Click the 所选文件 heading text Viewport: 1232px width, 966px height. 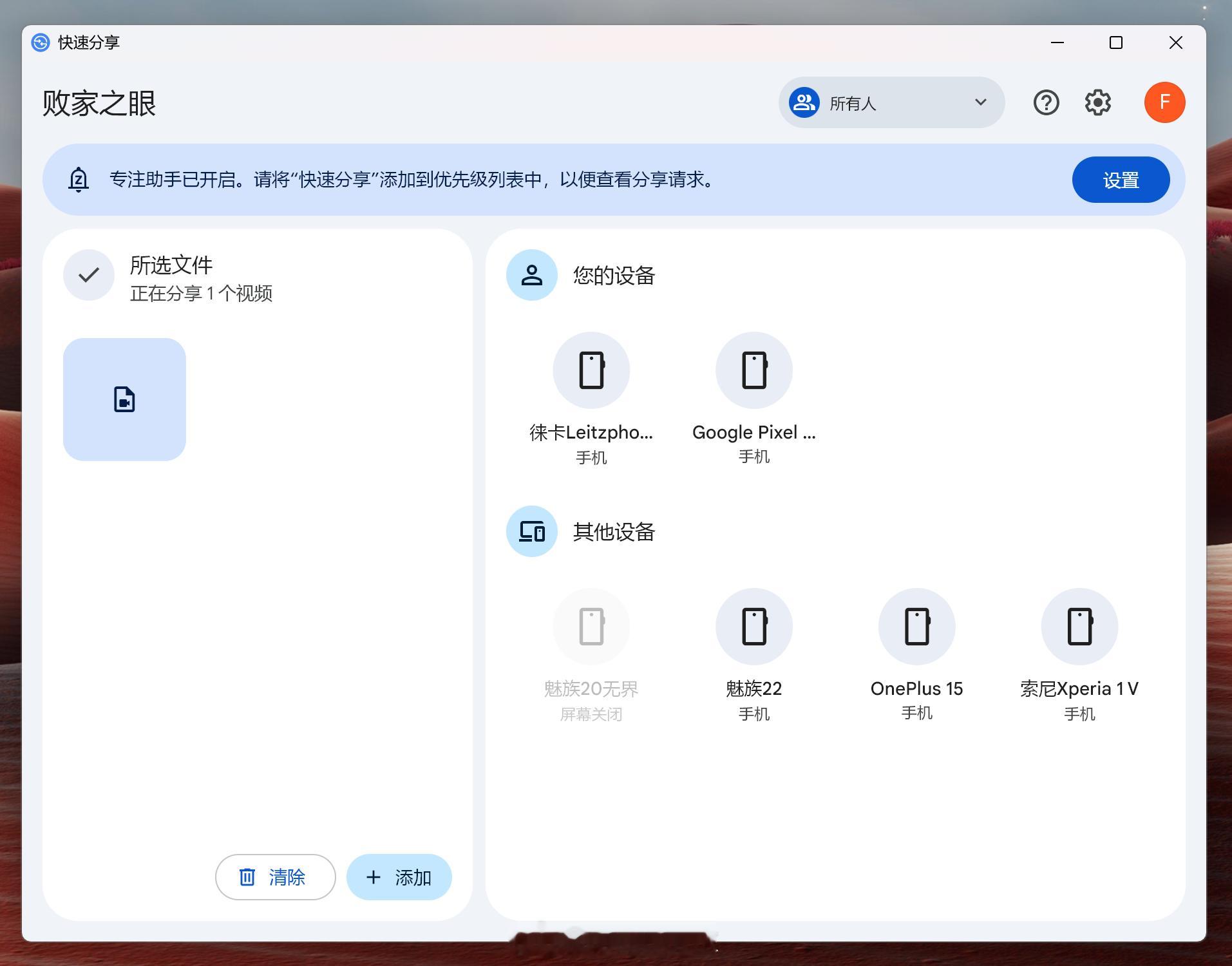click(171, 265)
